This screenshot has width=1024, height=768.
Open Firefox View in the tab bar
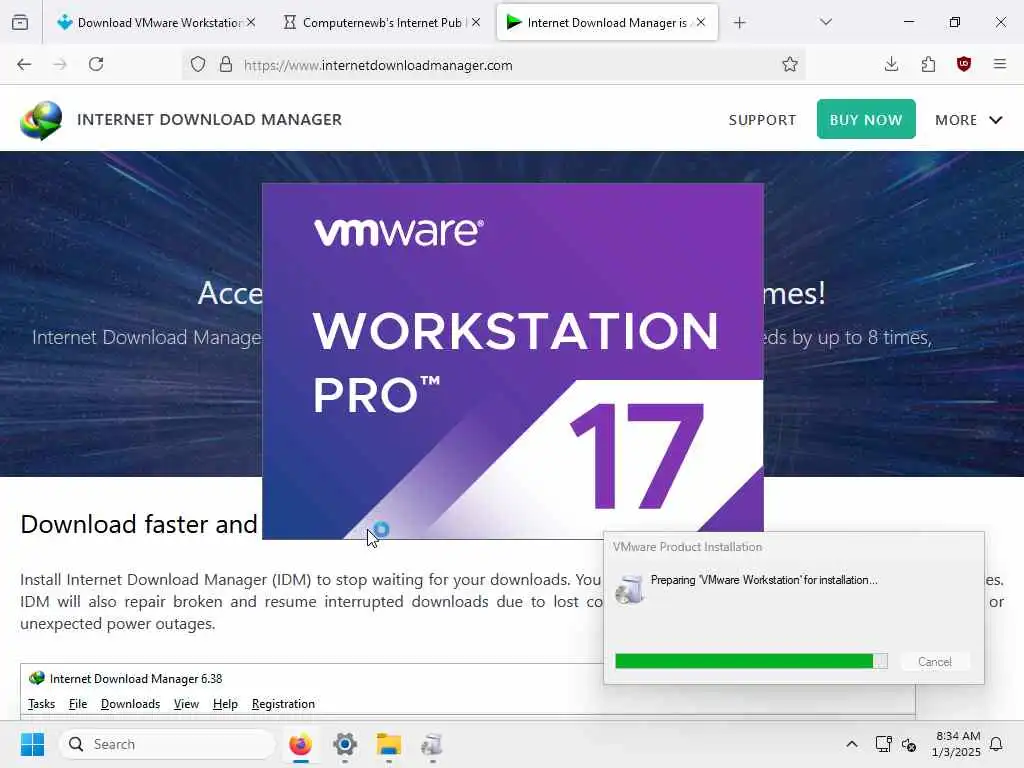(x=20, y=22)
